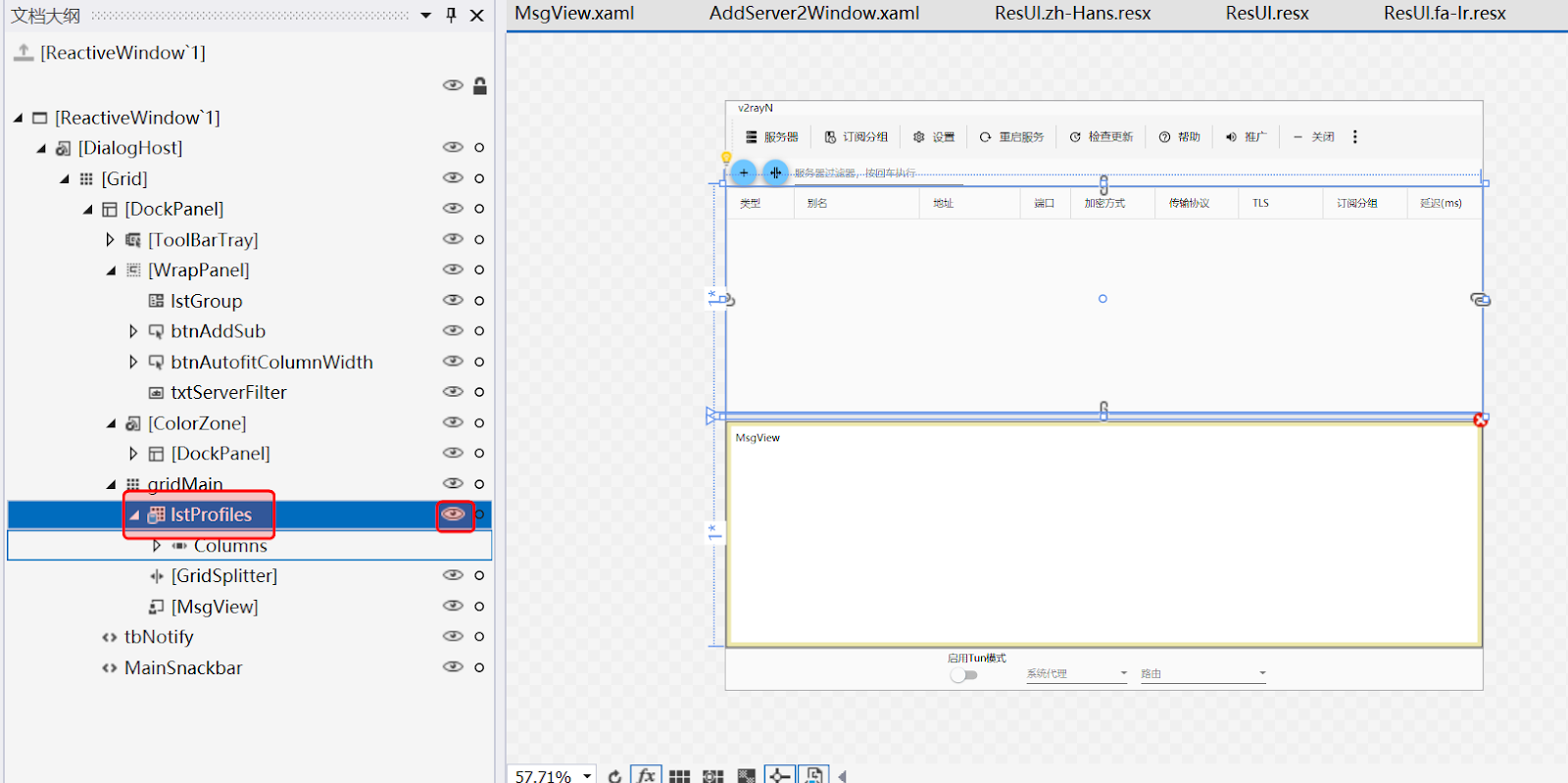Image resolution: width=1568 pixels, height=783 pixels.
Task: Click the lock circle for GridSplitter row
Action: (479, 576)
